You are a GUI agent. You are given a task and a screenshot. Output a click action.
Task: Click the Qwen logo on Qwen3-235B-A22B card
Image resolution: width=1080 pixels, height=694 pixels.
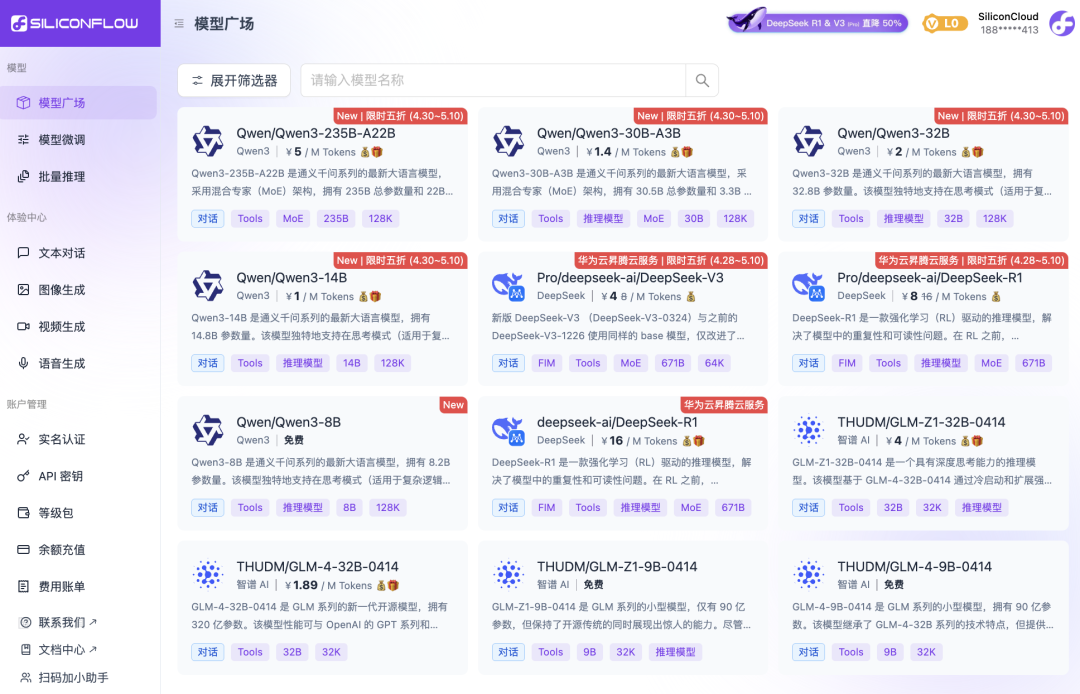(207, 141)
